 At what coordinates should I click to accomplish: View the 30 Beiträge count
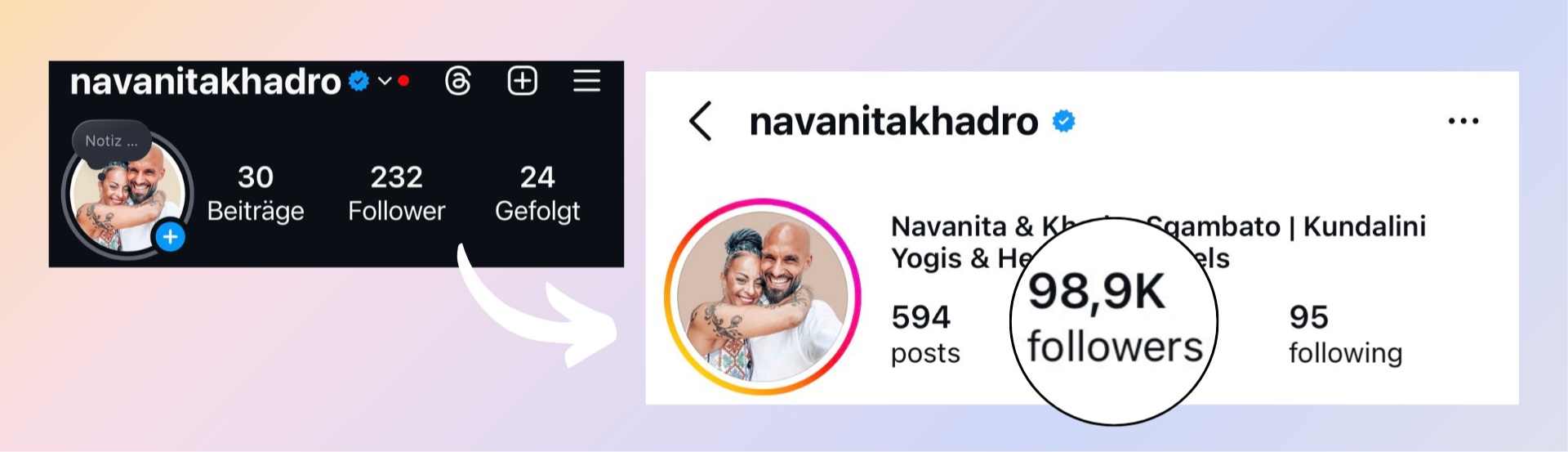coord(256,194)
